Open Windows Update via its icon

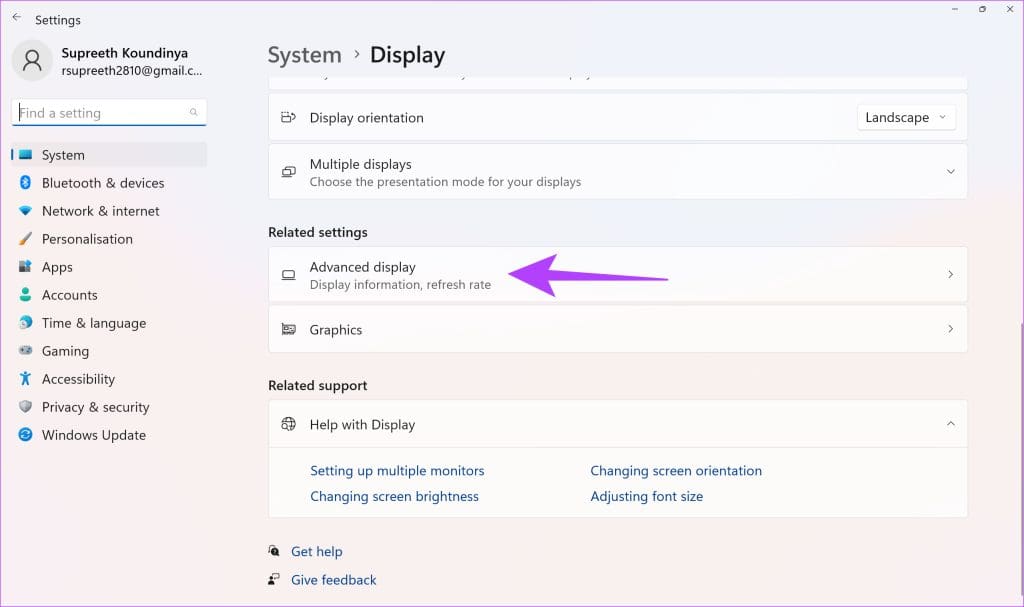click(24, 435)
